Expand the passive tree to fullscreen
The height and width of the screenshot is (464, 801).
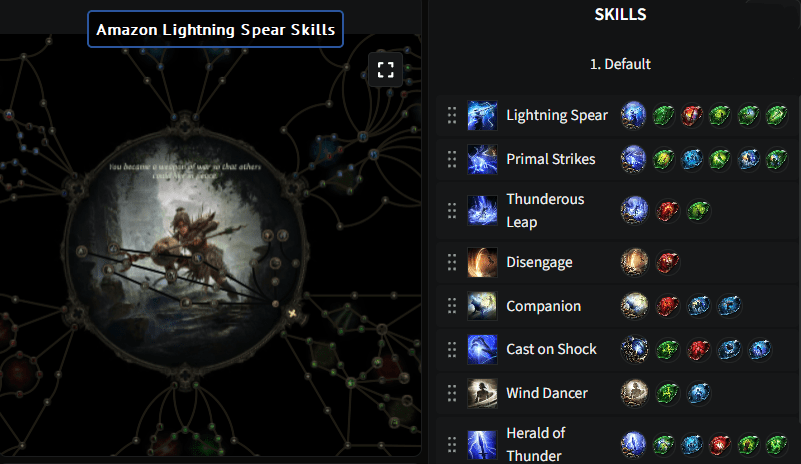[386, 69]
